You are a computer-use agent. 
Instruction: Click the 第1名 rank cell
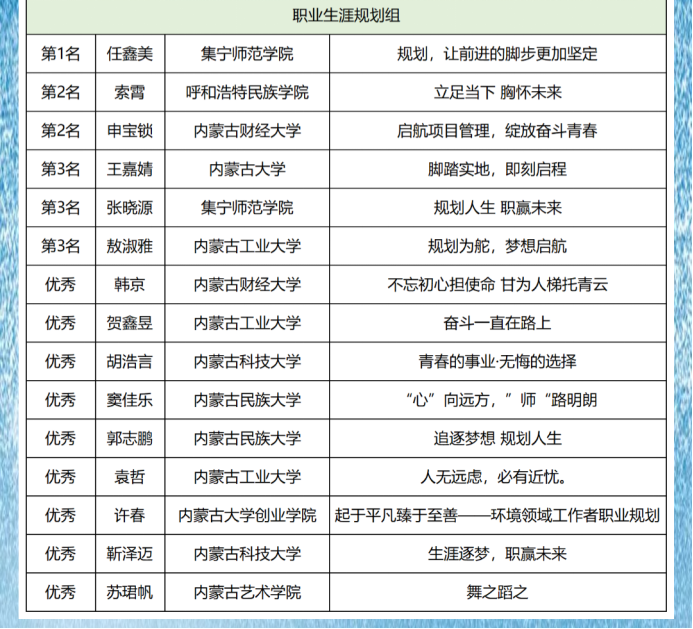pyautogui.click(x=60, y=54)
